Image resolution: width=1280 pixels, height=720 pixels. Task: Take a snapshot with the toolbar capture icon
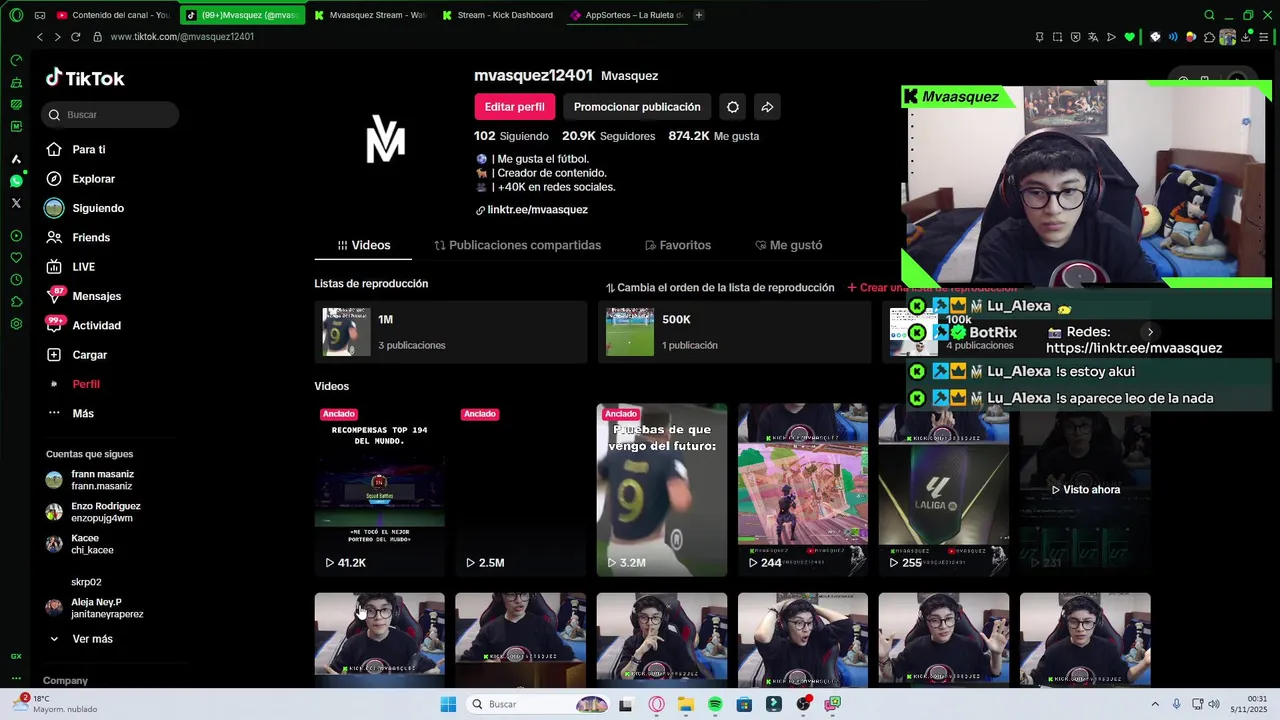pos(1057,37)
